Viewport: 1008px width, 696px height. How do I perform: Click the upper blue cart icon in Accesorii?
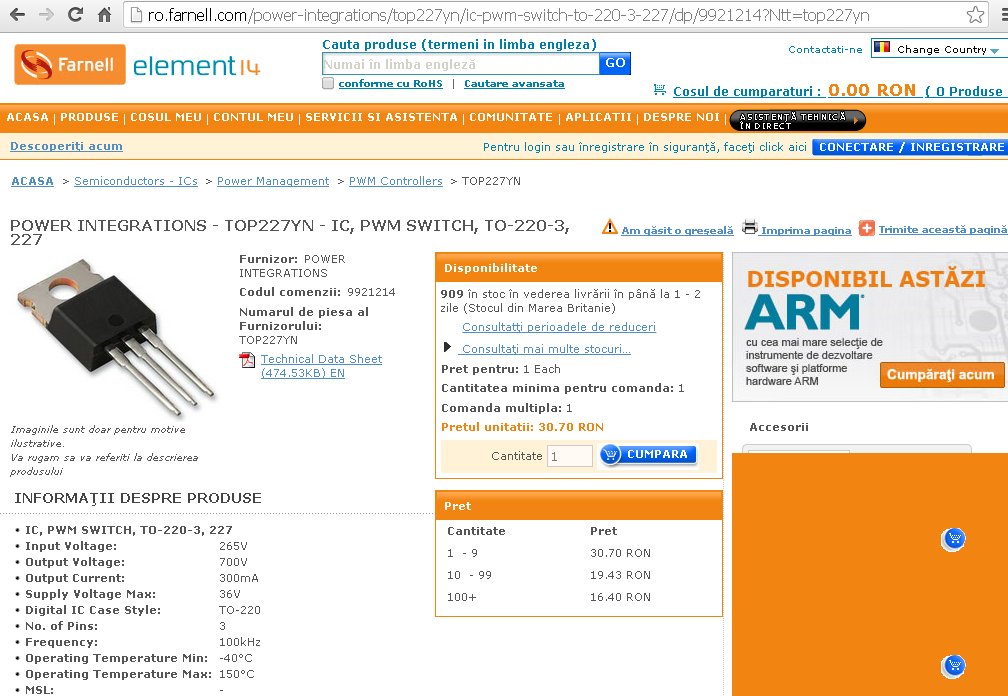[953, 539]
